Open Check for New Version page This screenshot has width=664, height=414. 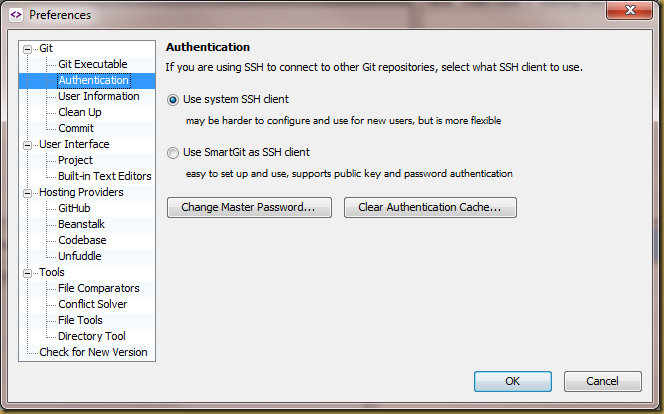pyautogui.click(x=93, y=352)
